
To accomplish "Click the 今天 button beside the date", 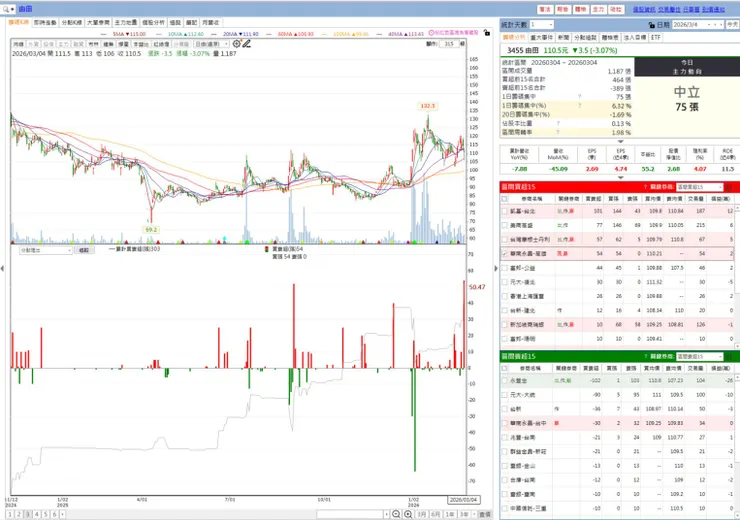I will [x=732, y=25].
